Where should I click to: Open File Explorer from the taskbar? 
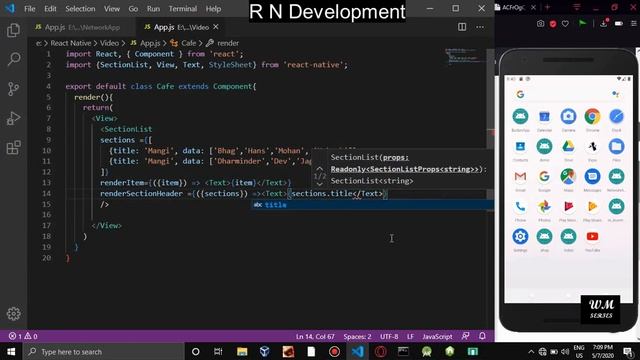pos(242,351)
